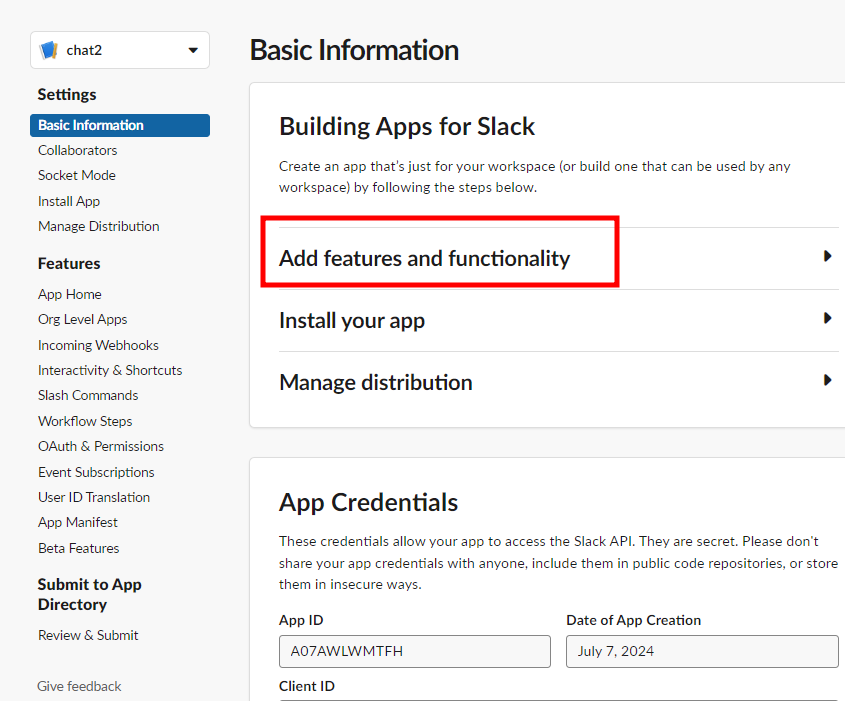Select Basic Information in Settings
The image size is (845, 701).
click(x=120, y=125)
